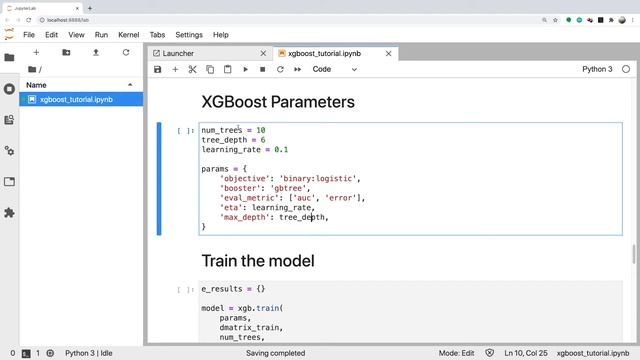
Task: Click the Ln 10, Col 25 status item
Action: pyautogui.click(x=526, y=353)
